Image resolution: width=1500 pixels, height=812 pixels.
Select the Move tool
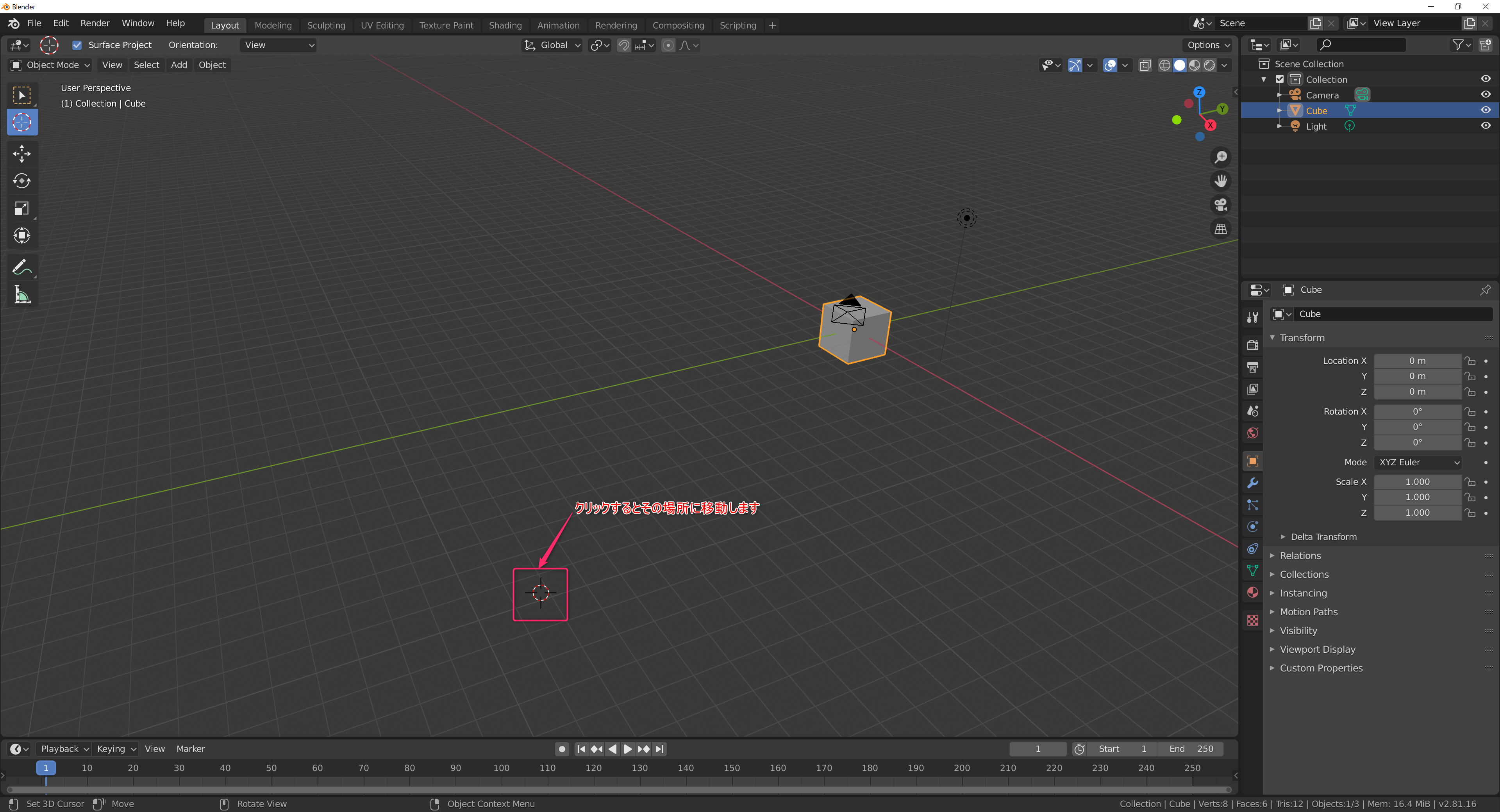click(22, 154)
